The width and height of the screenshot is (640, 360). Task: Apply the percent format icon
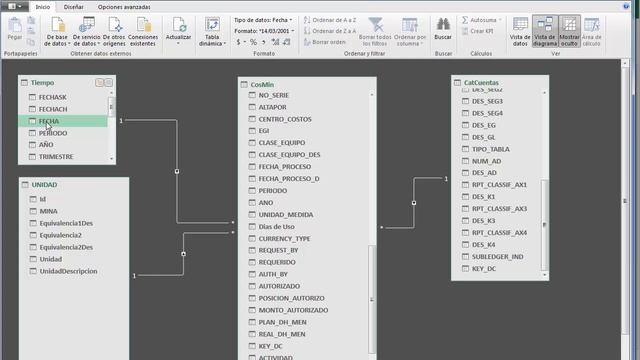(253, 42)
